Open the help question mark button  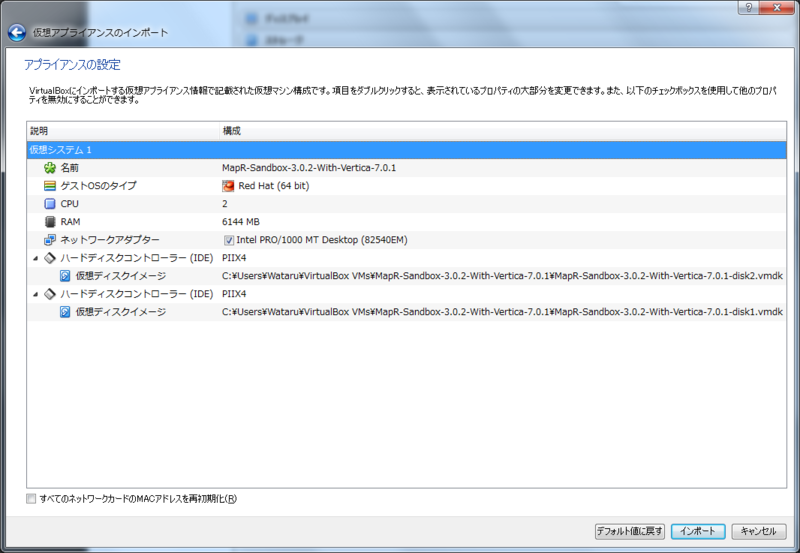click(748, 7)
